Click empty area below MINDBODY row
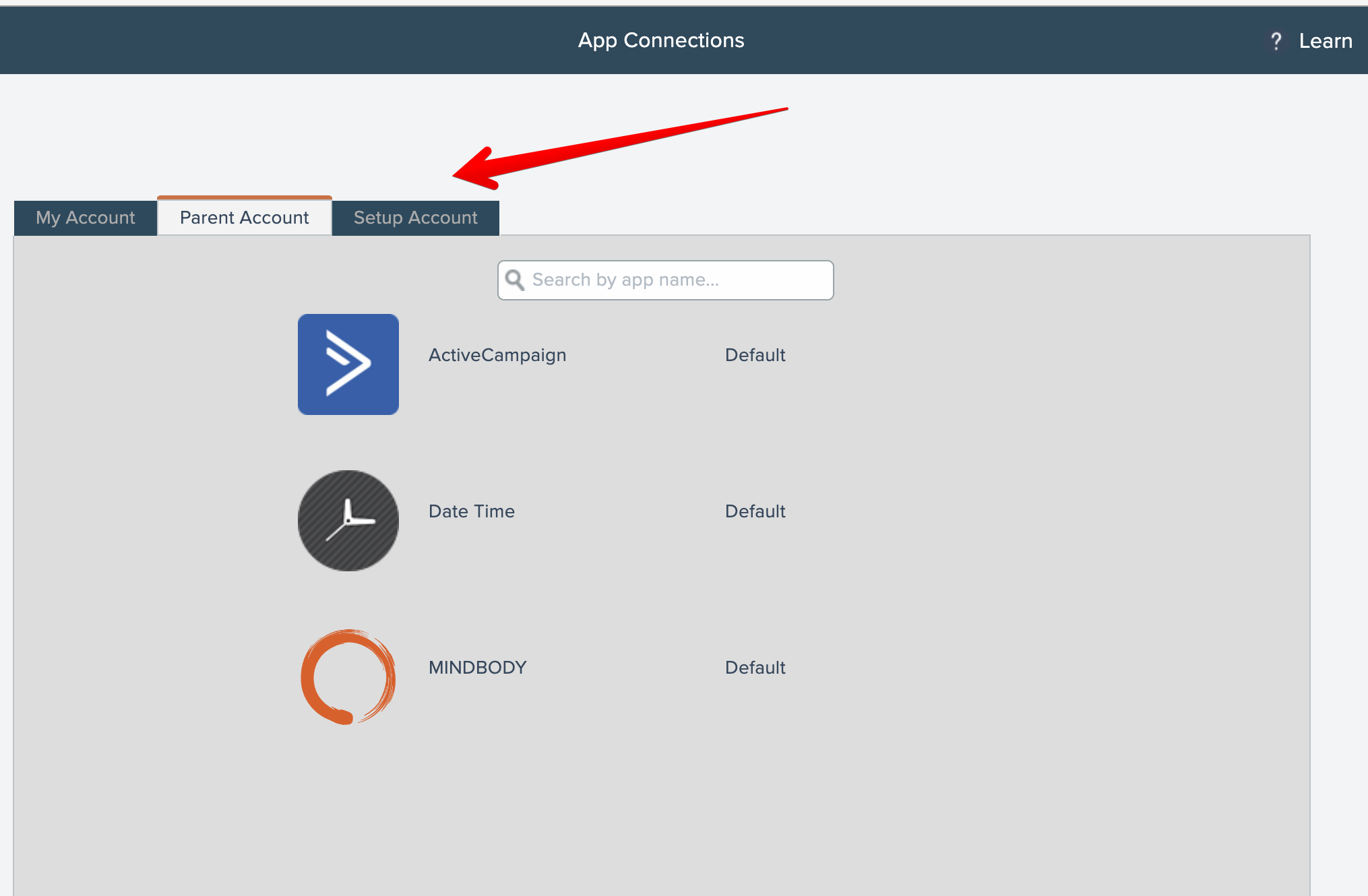 [660, 808]
